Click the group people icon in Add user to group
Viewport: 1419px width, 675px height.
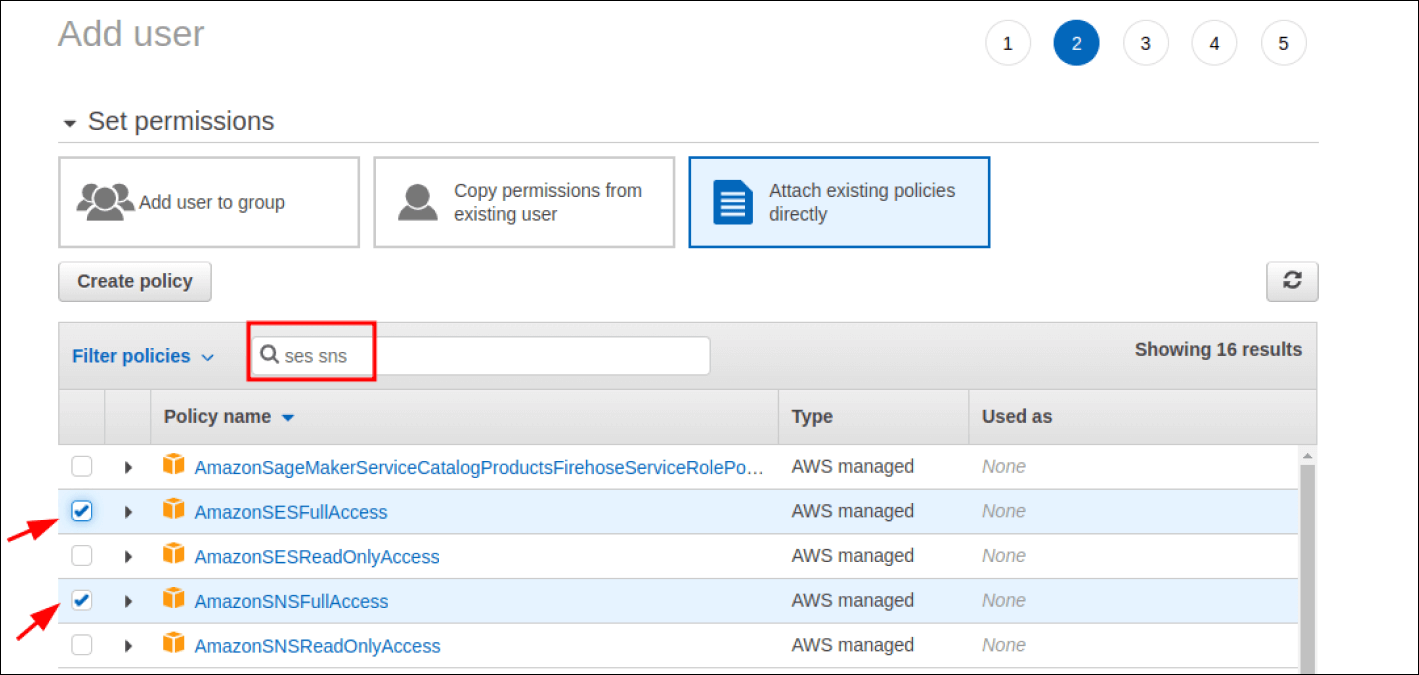(x=105, y=202)
